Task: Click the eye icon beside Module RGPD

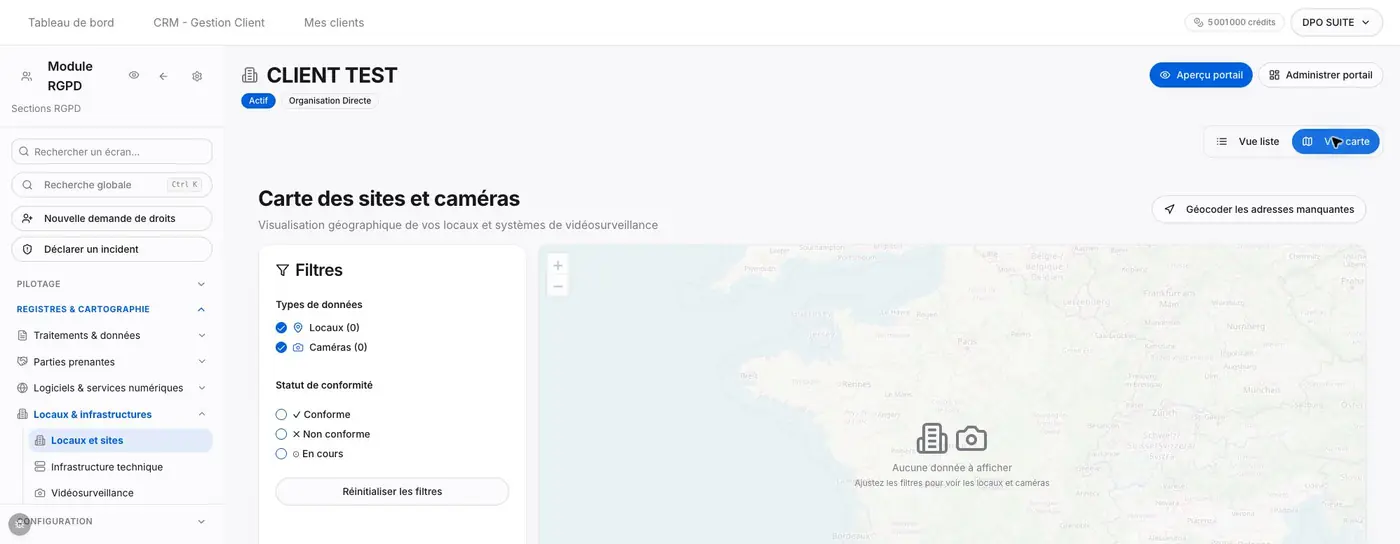Action: point(134,75)
